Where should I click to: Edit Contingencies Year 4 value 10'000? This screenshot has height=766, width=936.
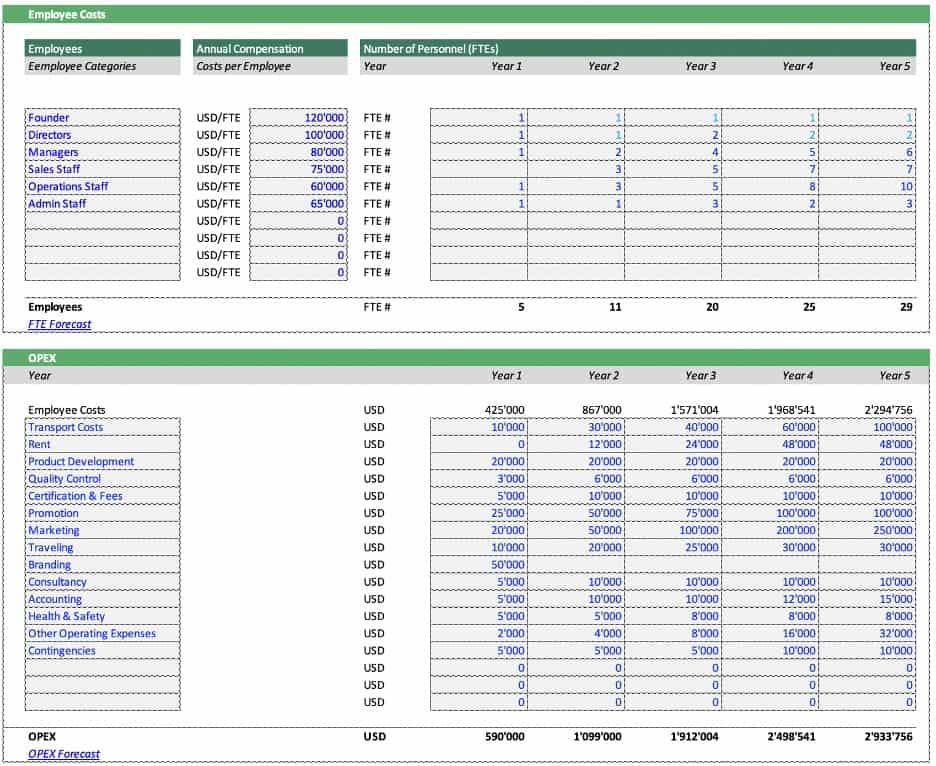(x=769, y=651)
